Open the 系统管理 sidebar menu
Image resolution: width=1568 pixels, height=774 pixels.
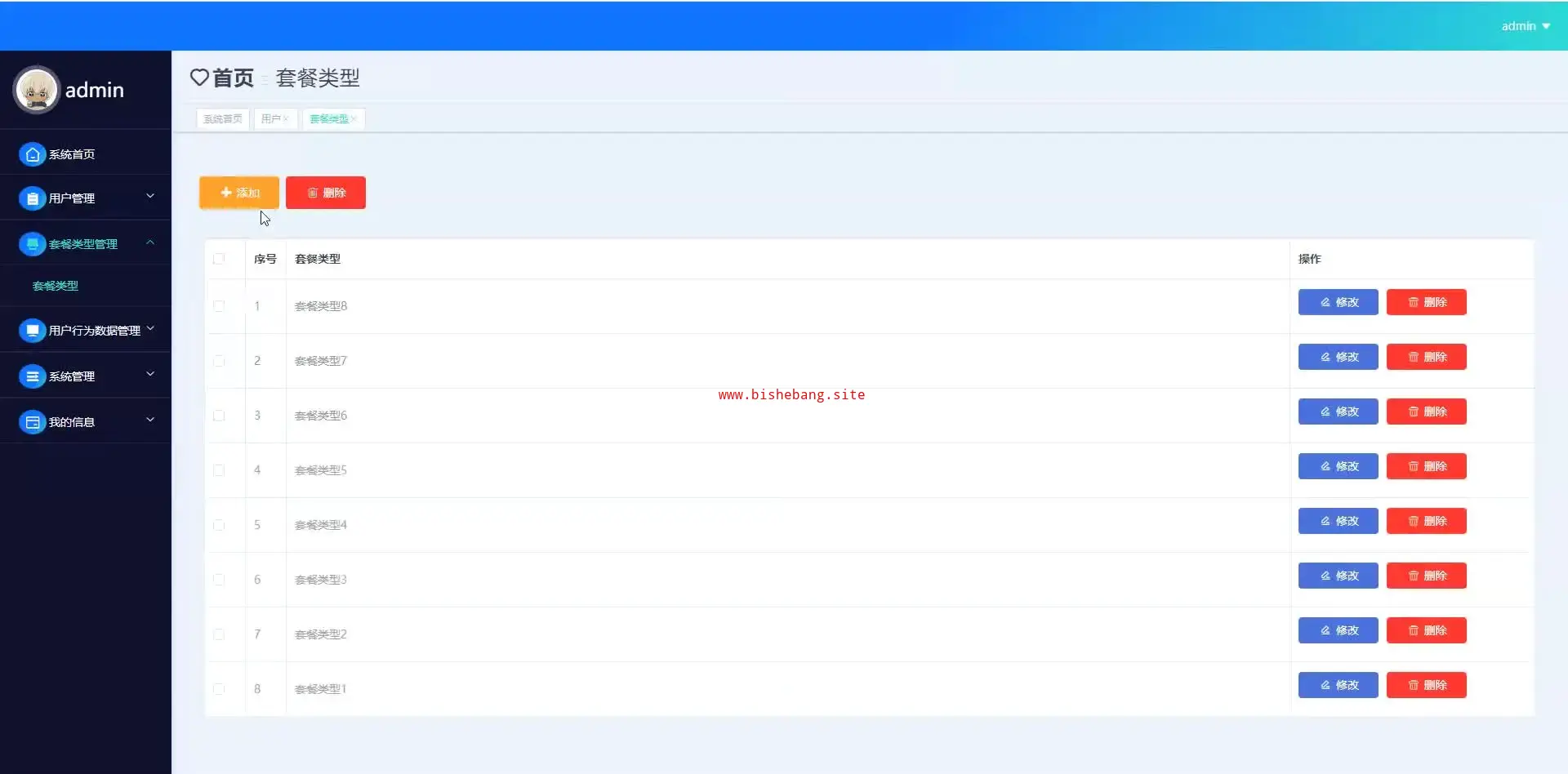click(86, 376)
